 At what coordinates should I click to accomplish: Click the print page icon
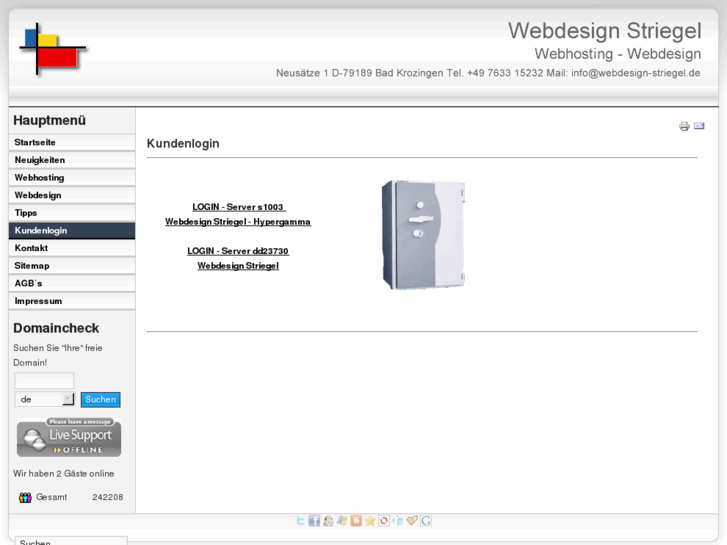click(x=684, y=126)
